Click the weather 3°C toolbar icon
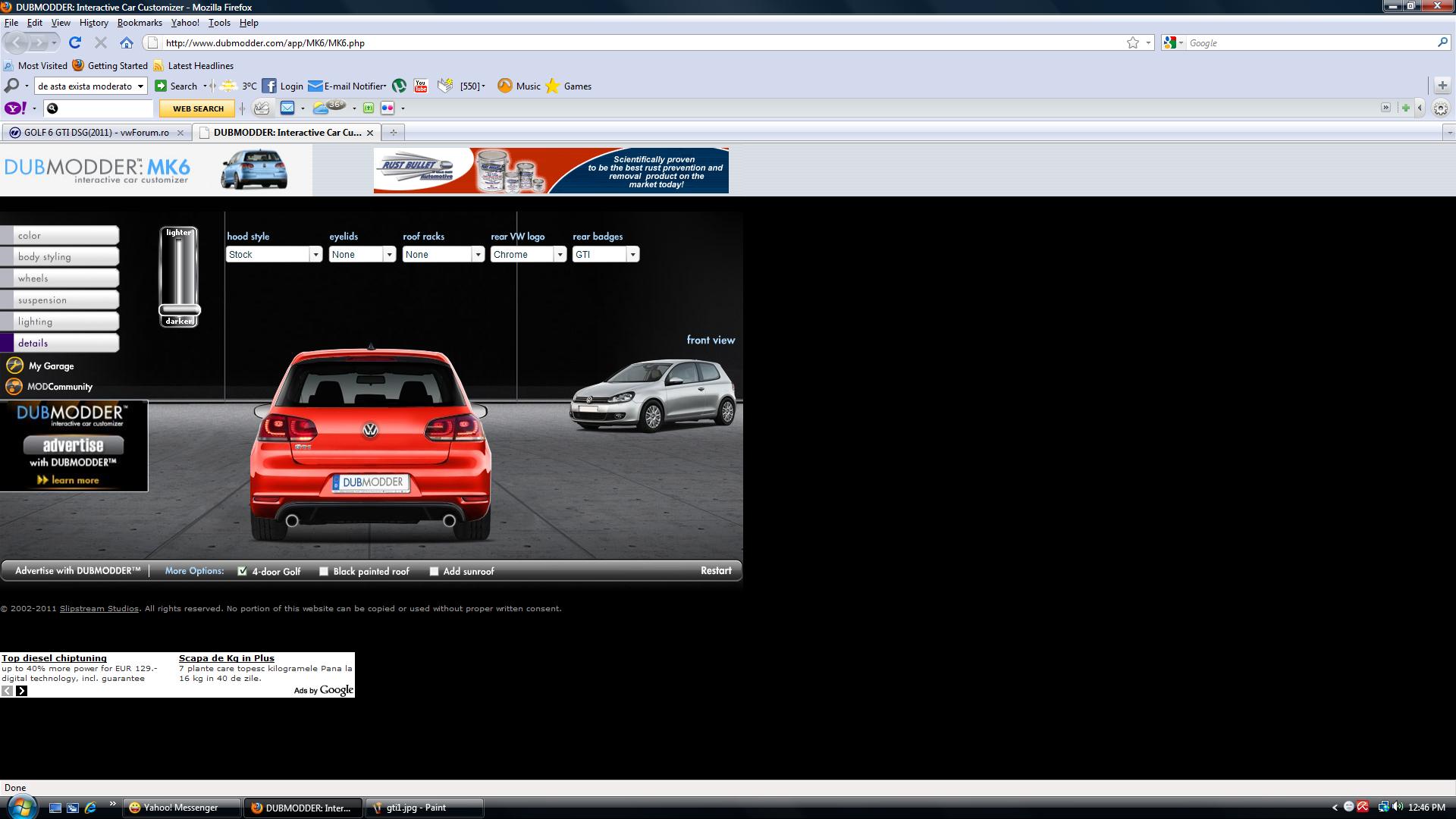Screen dimensions: 1456x819 pyautogui.click(x=227, y=86)
